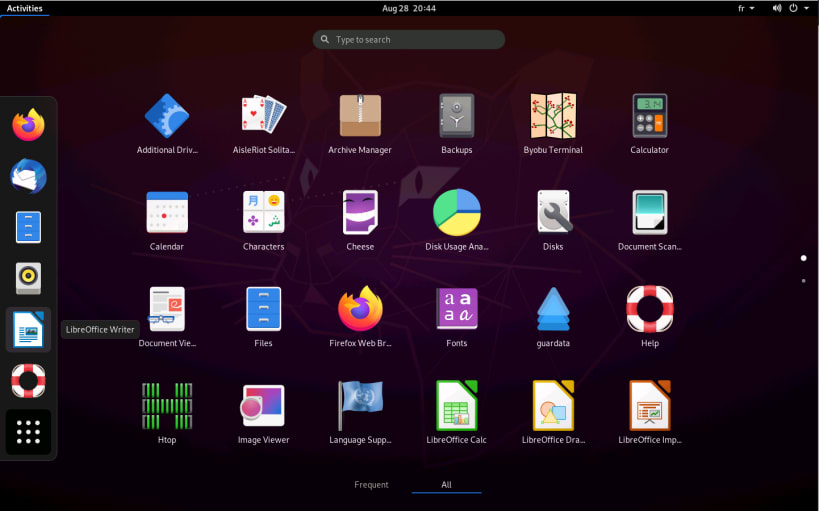The width and height of the screenshot is (819, 511).
Task: Go to first app page indicator dot
Action: (803, 258)
